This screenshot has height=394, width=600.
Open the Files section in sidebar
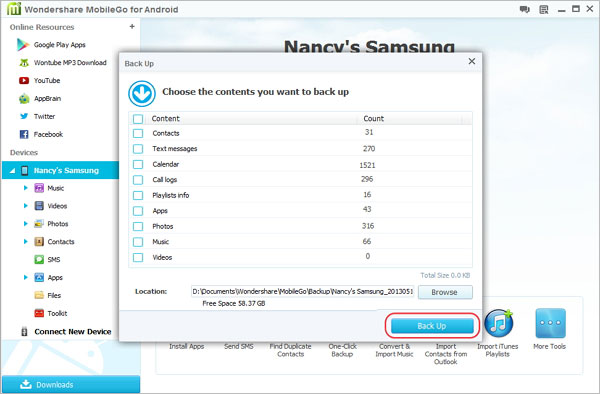(48, 295)
